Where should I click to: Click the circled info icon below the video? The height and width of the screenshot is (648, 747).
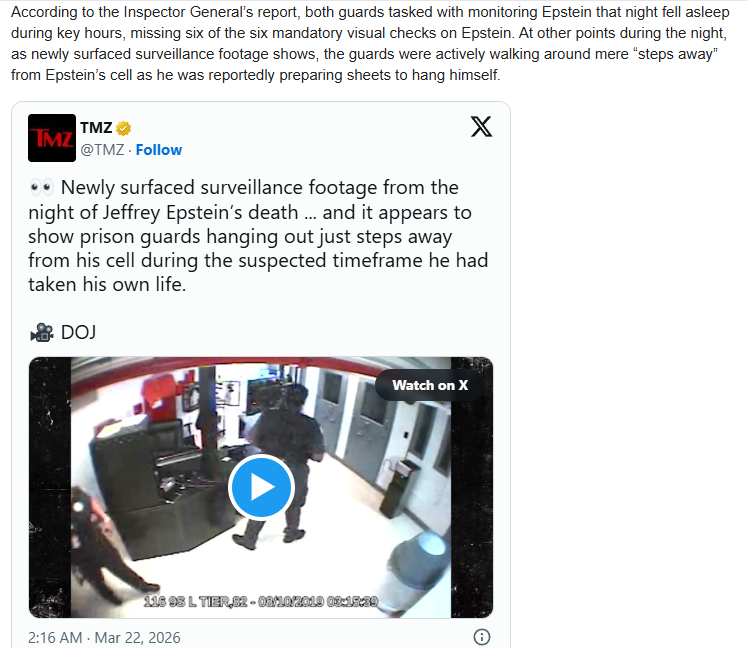(482, 637)
